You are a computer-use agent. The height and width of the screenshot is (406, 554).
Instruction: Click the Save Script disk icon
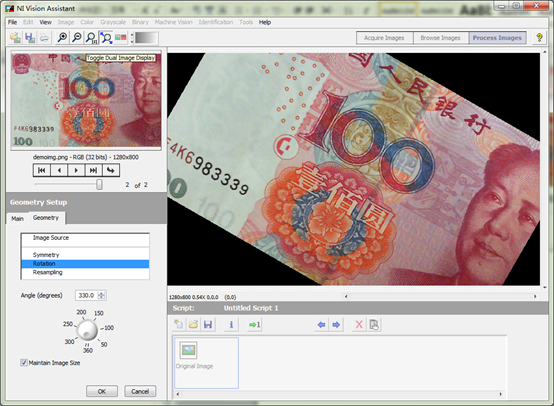tap(208, 324)
